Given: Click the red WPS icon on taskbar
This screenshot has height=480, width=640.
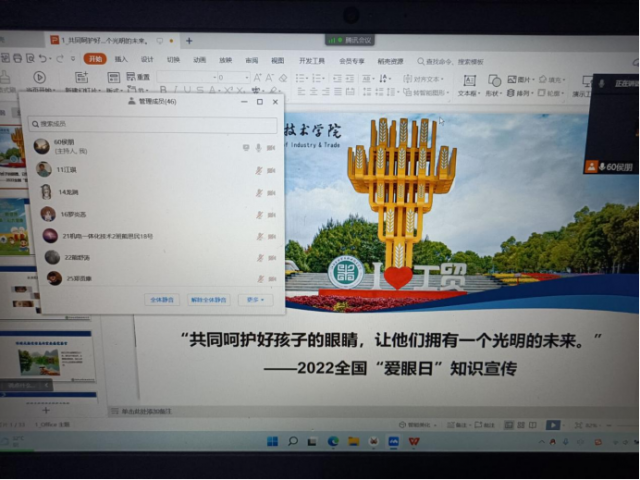Looking at the screenshot, I should (x=414, y=441).
